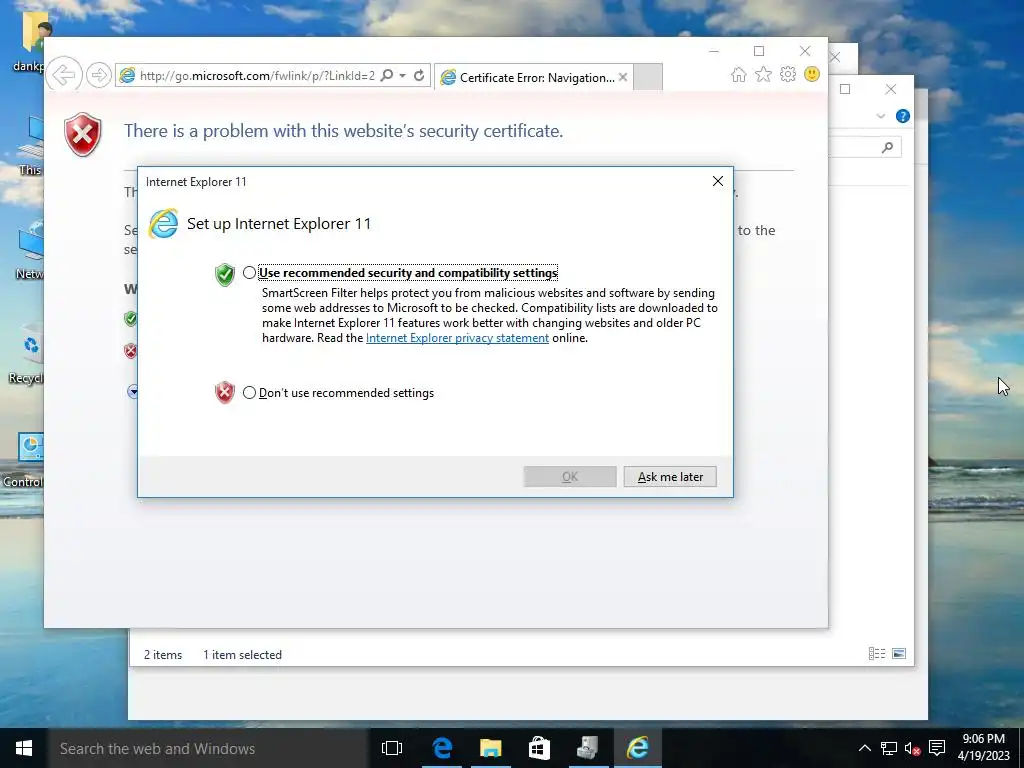Open the Control Panel desktop icon
Viewport: 1024px width, 768px height.
click(24, 460)
